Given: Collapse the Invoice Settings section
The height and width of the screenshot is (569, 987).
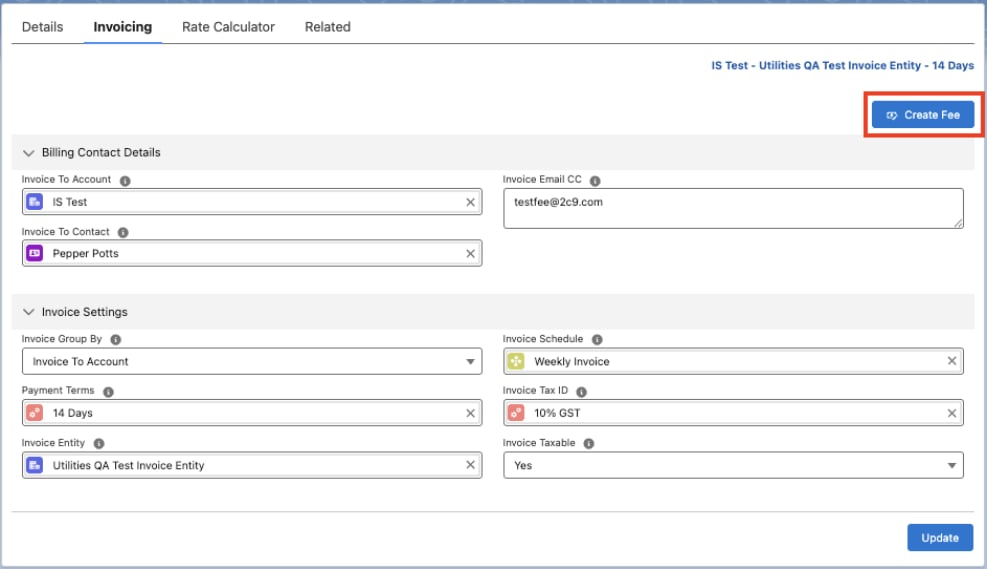Looking at the screenshot, I should 28,312.
